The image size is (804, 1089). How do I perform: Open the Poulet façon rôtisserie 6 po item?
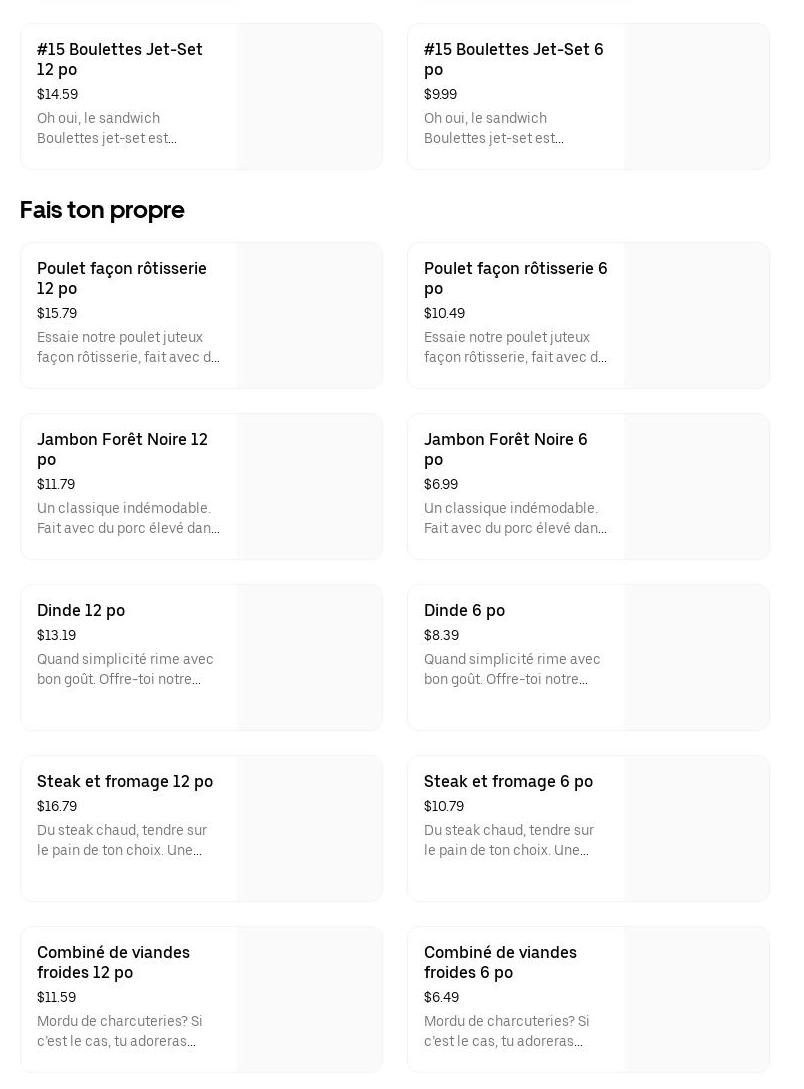[515, 278]
